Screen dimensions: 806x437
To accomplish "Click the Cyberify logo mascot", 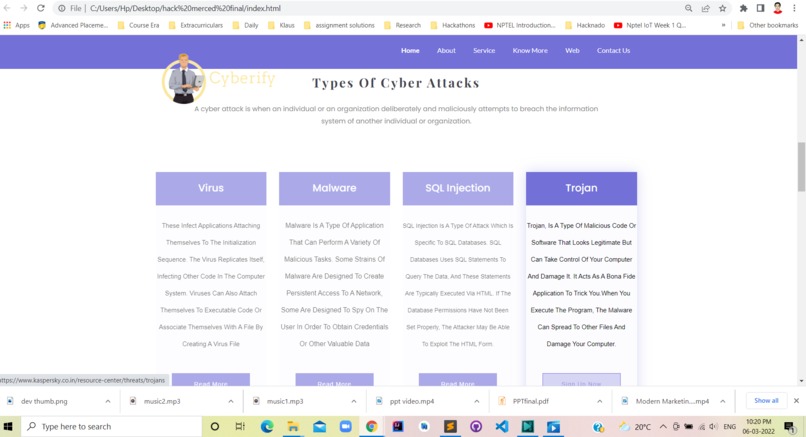I will [184, 80].
